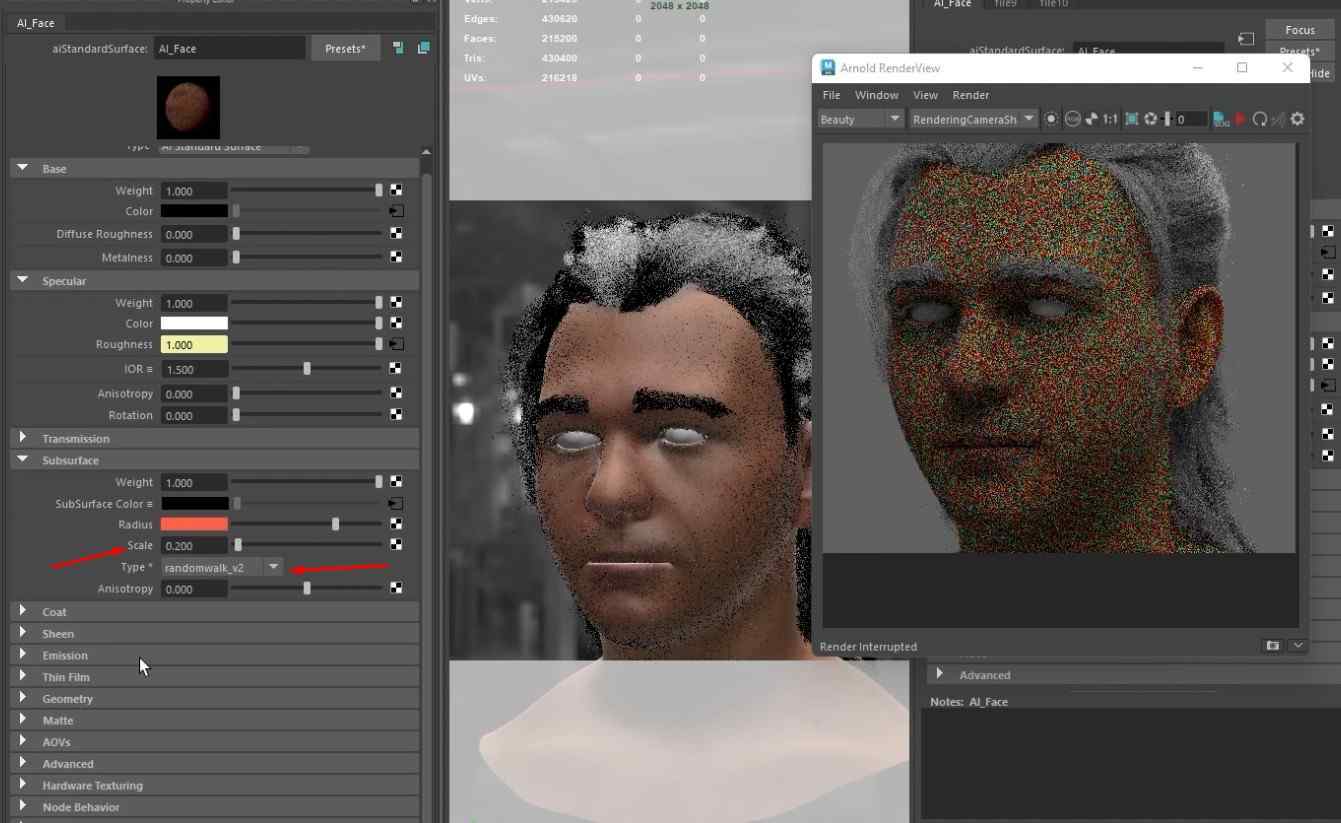Viewport: 1341px width, 823px height.
Task: Click the exposure aperture icon in RenderView
Action: (x=1151, y=119)
